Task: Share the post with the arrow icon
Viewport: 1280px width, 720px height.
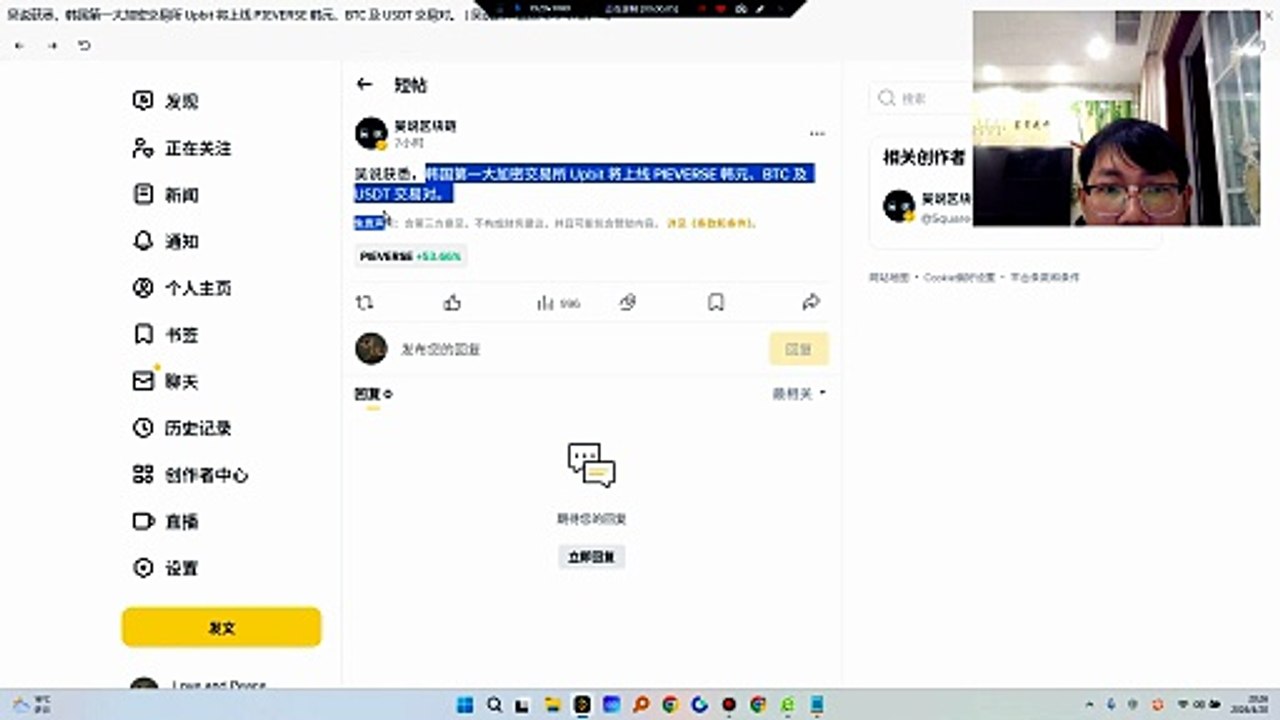Action: point(811,302)
